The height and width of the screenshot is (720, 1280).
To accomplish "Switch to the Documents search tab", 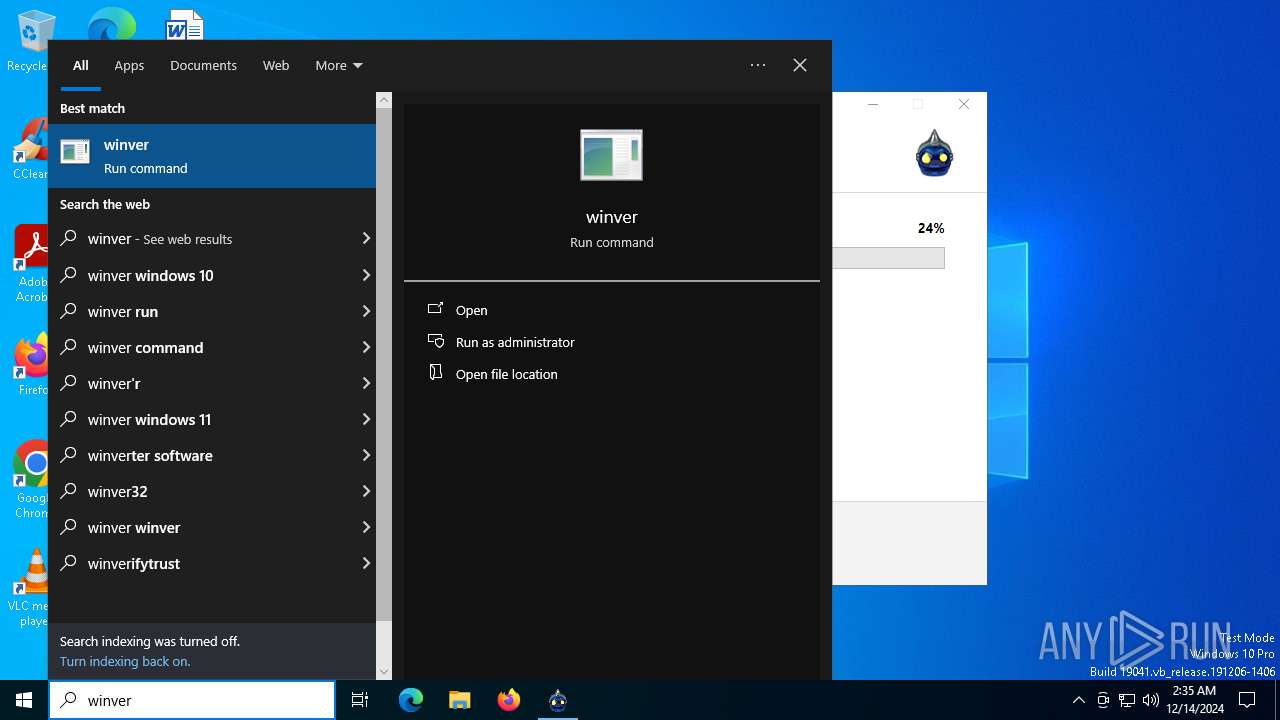I will [x=203, y=65].
